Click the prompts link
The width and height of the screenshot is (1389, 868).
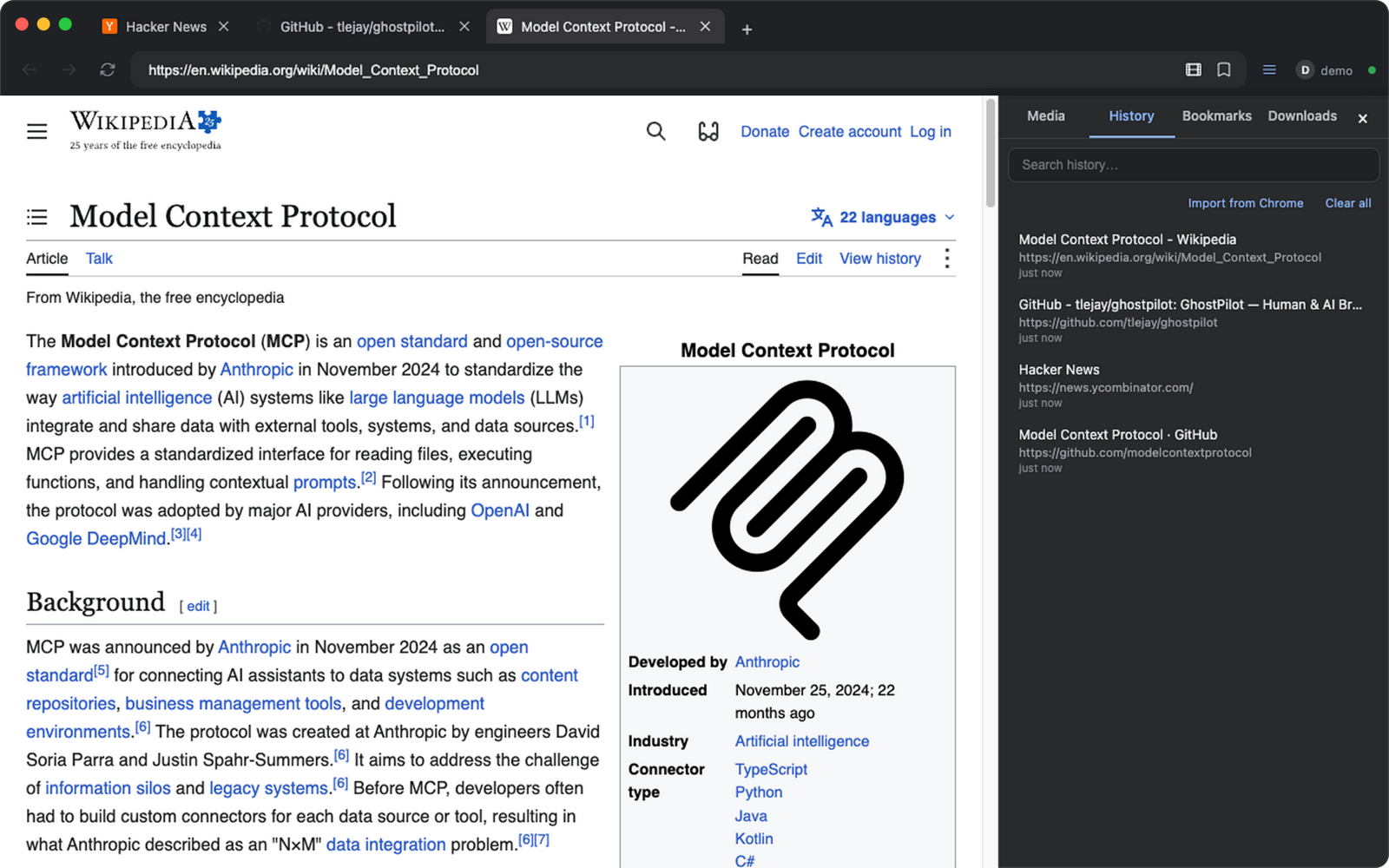click(x=325, y=482)
